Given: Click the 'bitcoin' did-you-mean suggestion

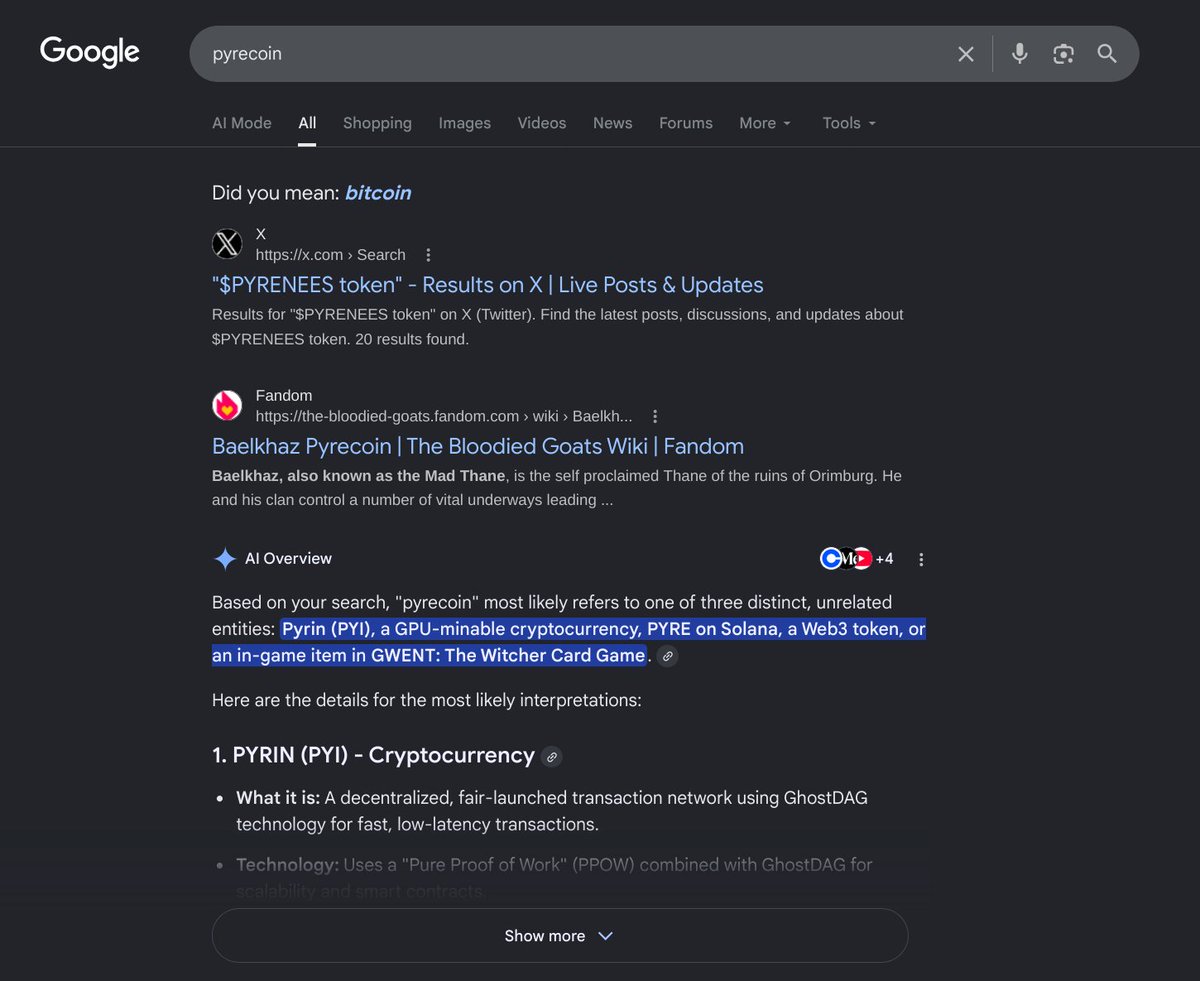Looking at the screenshot, I should point(378,193).
